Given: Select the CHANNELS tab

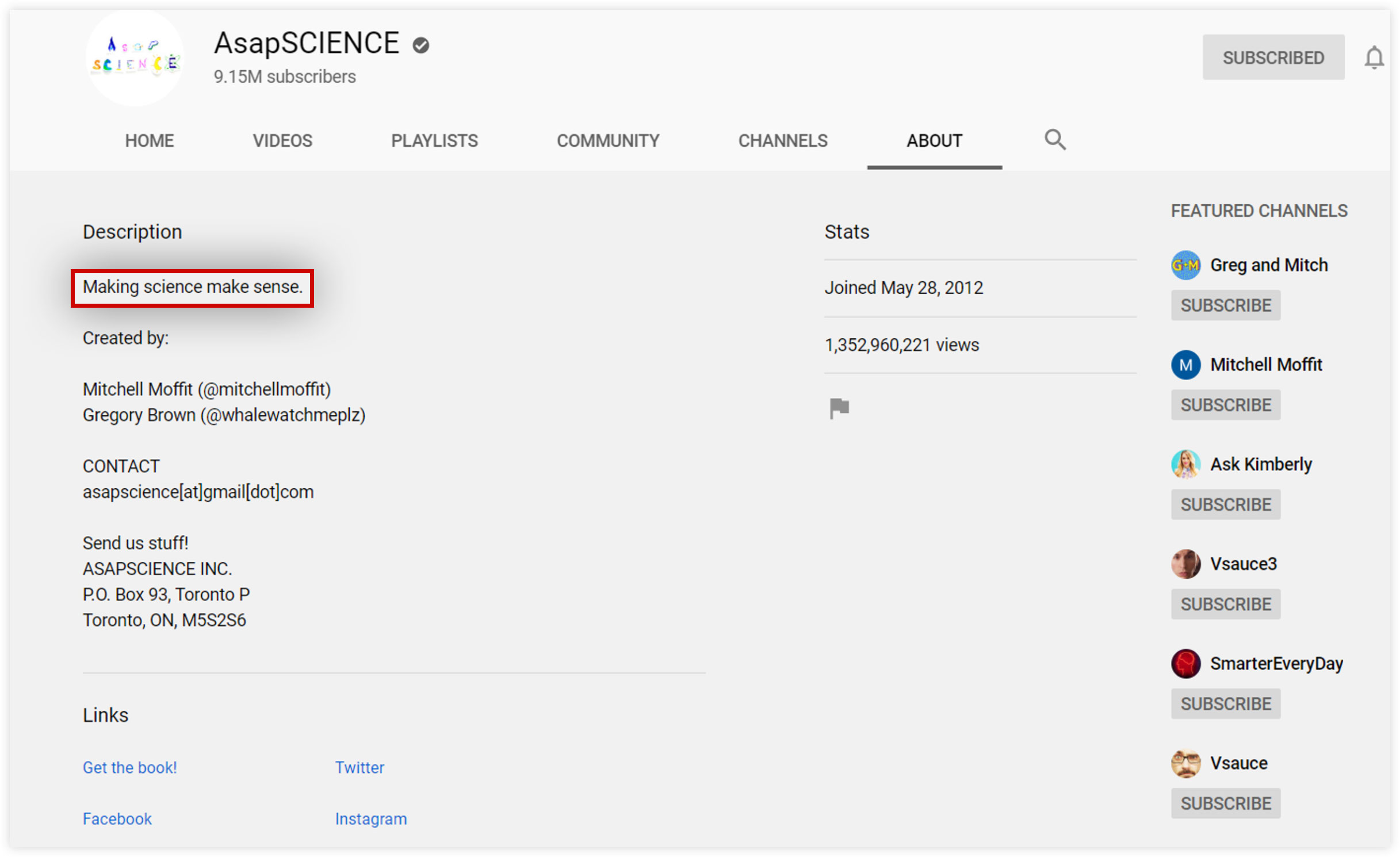Looking at the screenshot, I should 783,140.
